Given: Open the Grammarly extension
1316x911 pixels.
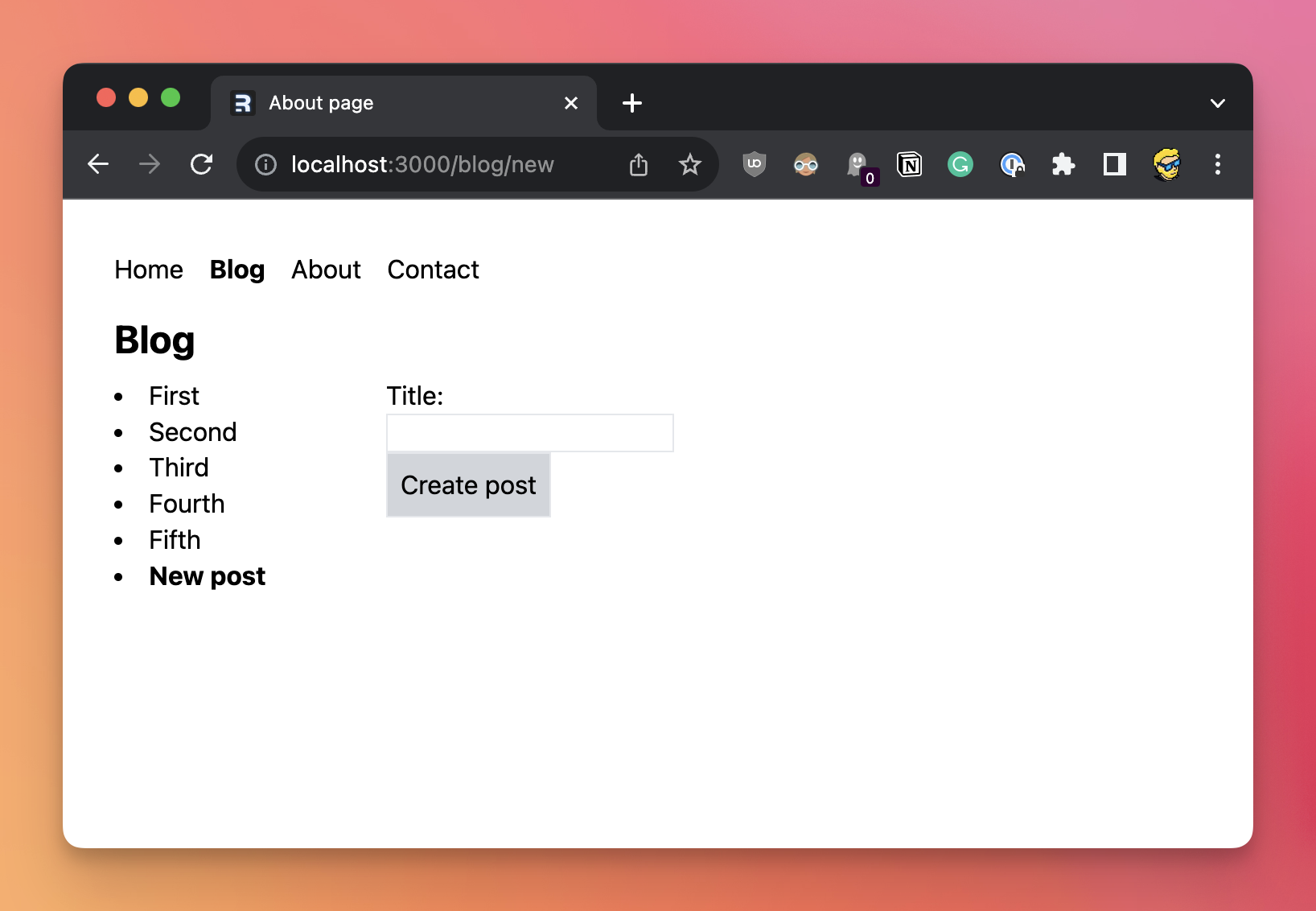Looking at the screenshot, I should coord(960,165).
